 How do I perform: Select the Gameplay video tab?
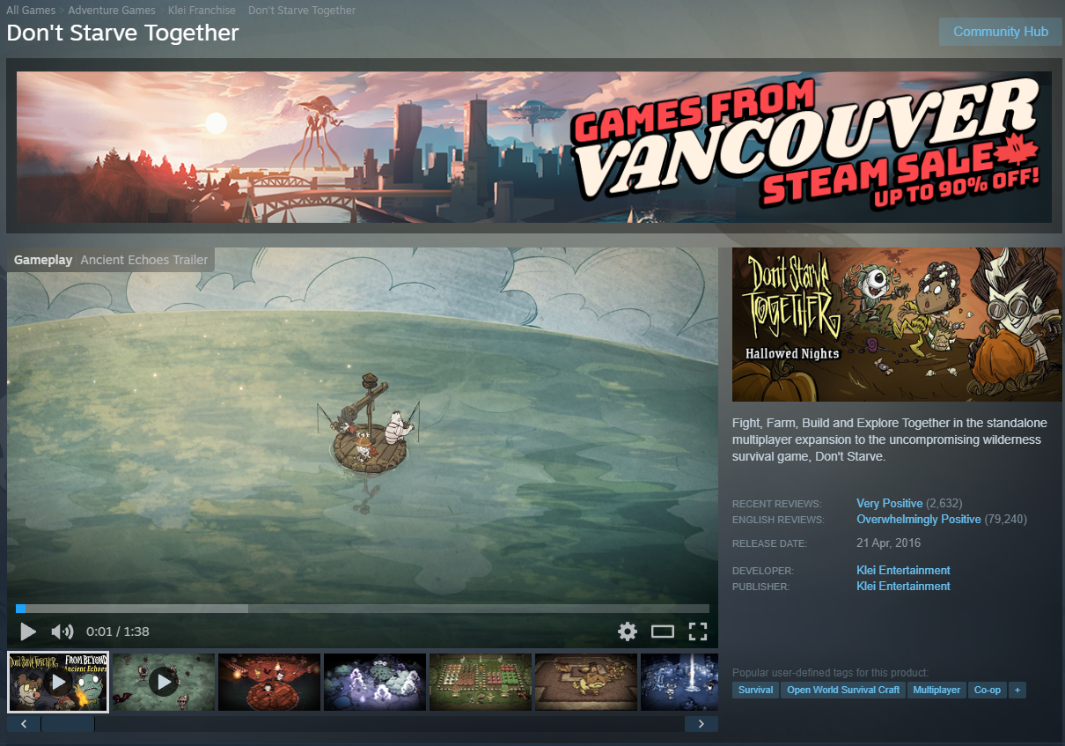click(x=43, y=260)
